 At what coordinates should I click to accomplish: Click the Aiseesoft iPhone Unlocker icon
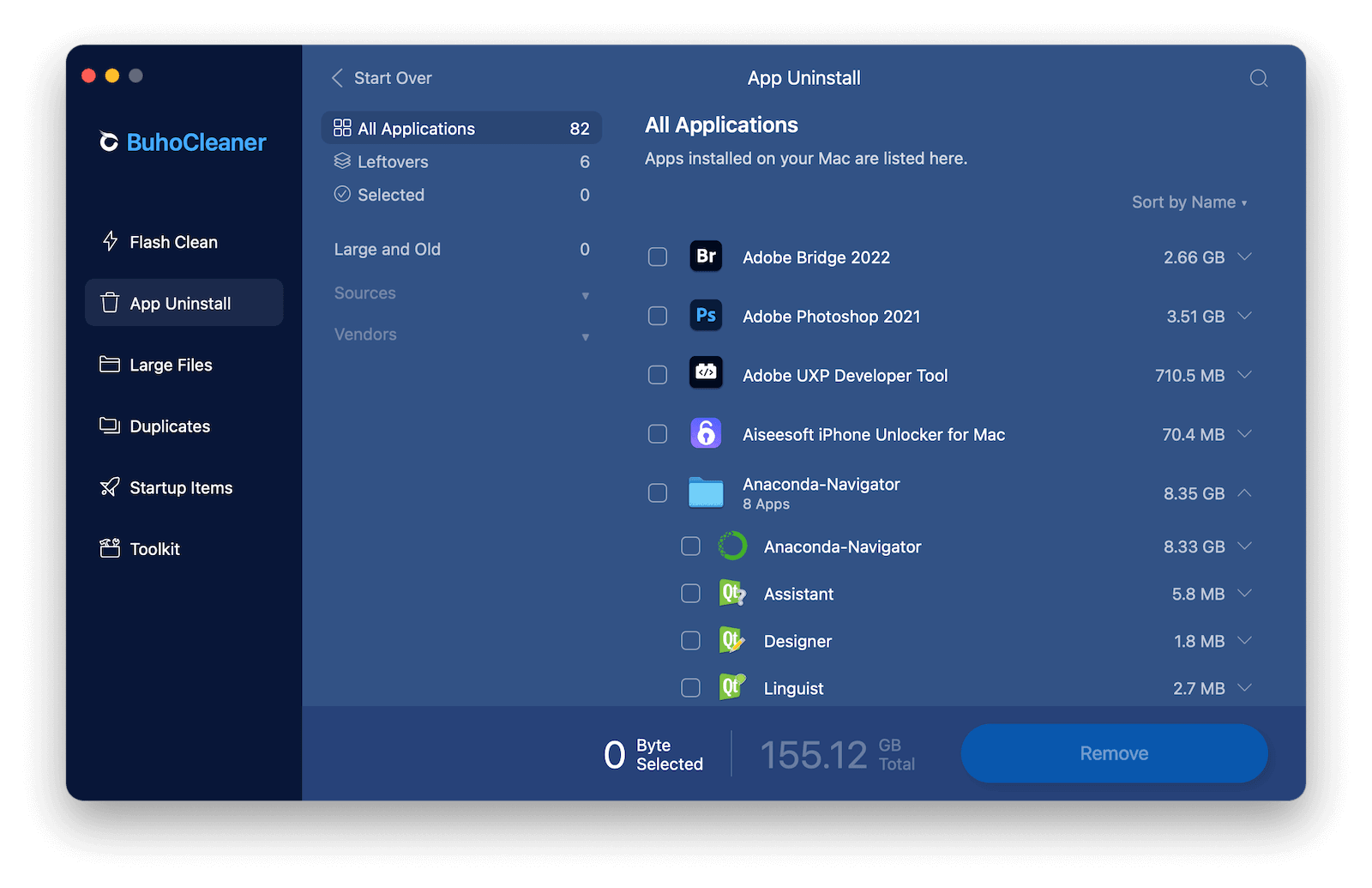[706, 433]
